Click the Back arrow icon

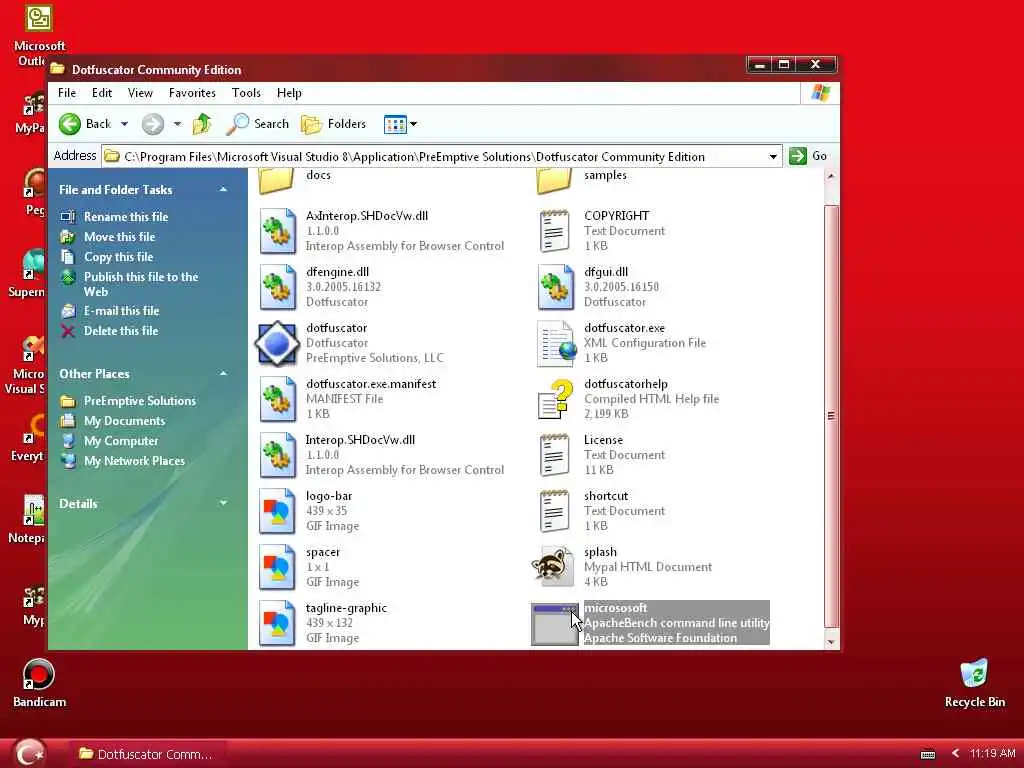(70, 124)
